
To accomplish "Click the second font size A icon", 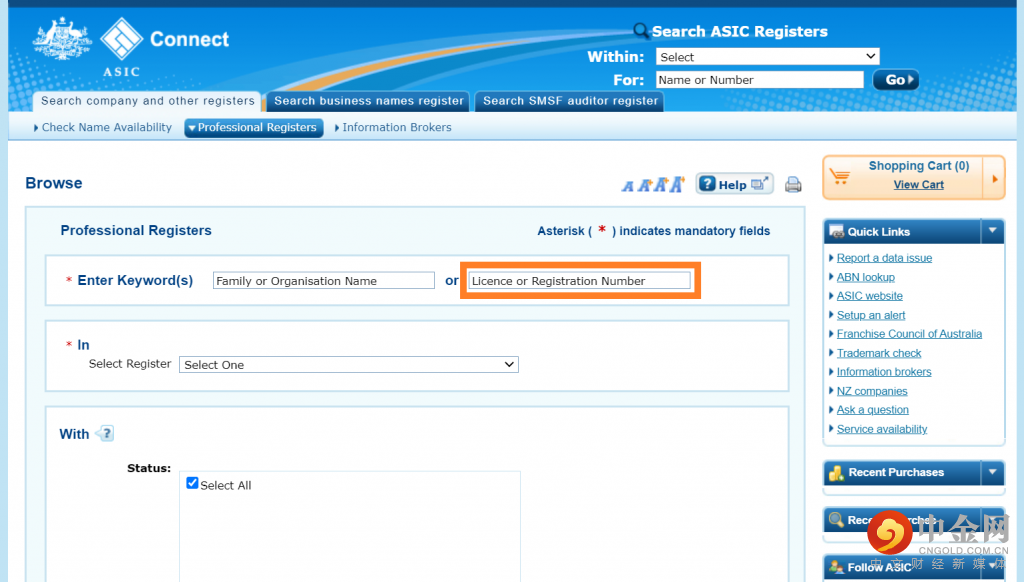I will (x=645, y=186).
